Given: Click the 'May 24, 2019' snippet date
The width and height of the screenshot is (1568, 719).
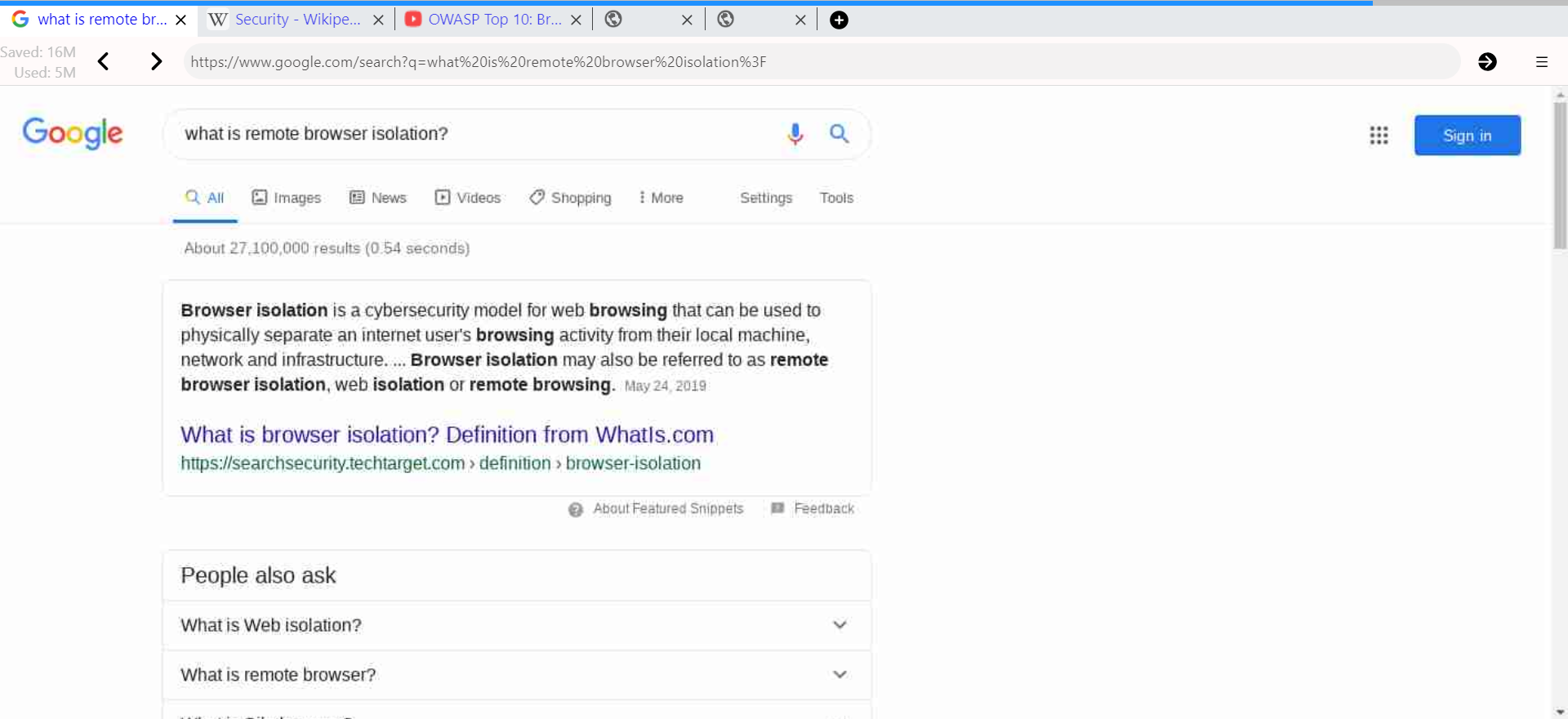Looking at the screenshot, I should coord(666,386).
